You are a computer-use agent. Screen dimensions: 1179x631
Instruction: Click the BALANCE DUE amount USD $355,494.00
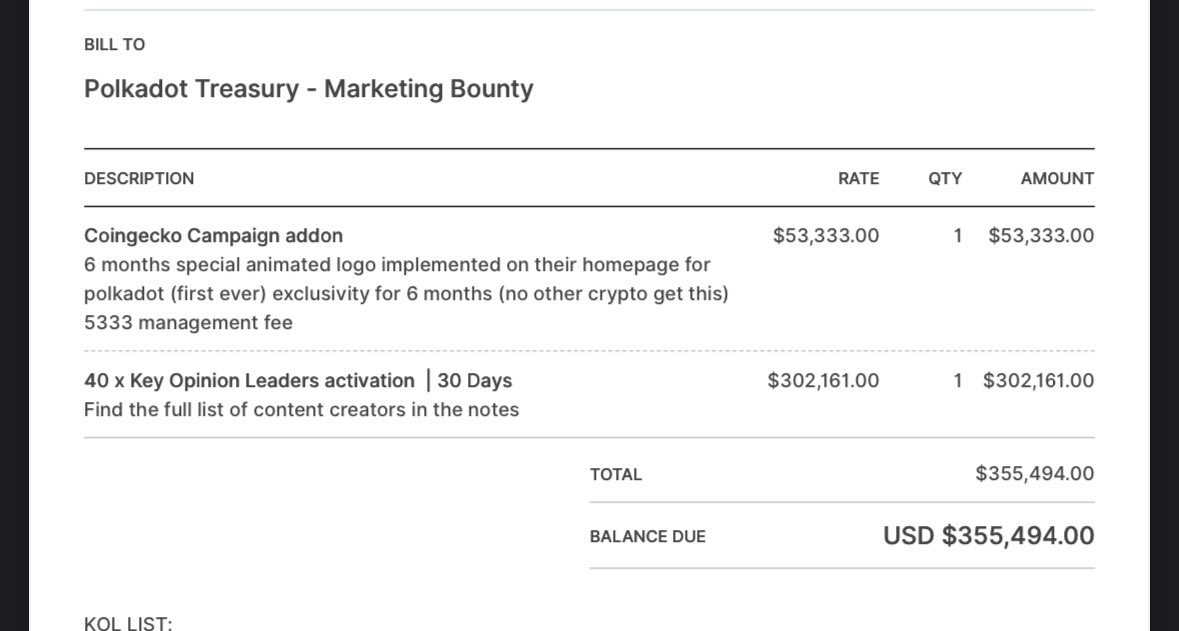coord(988,536)
